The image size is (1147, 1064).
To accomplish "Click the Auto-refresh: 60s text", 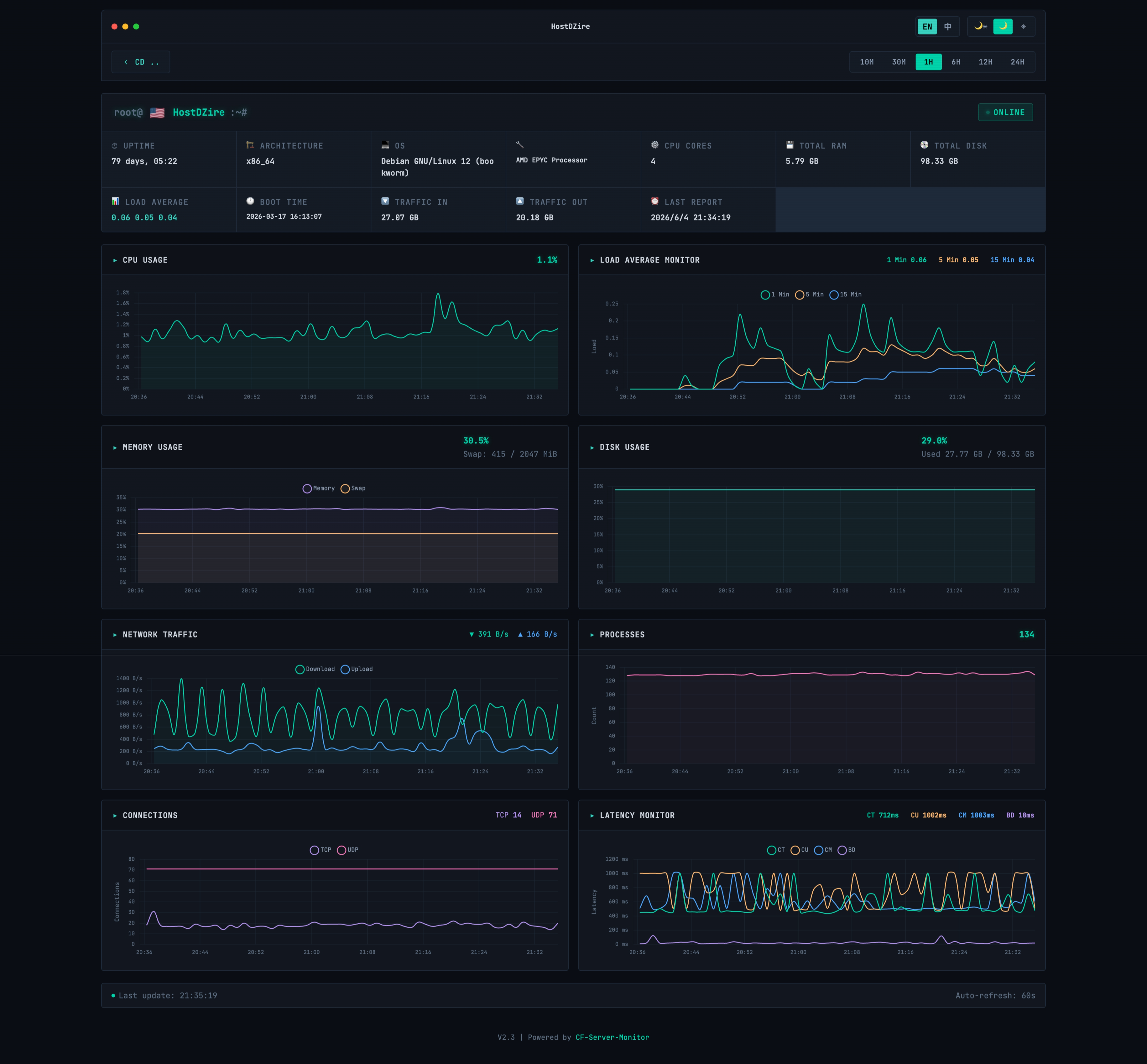I will [995, 996].
